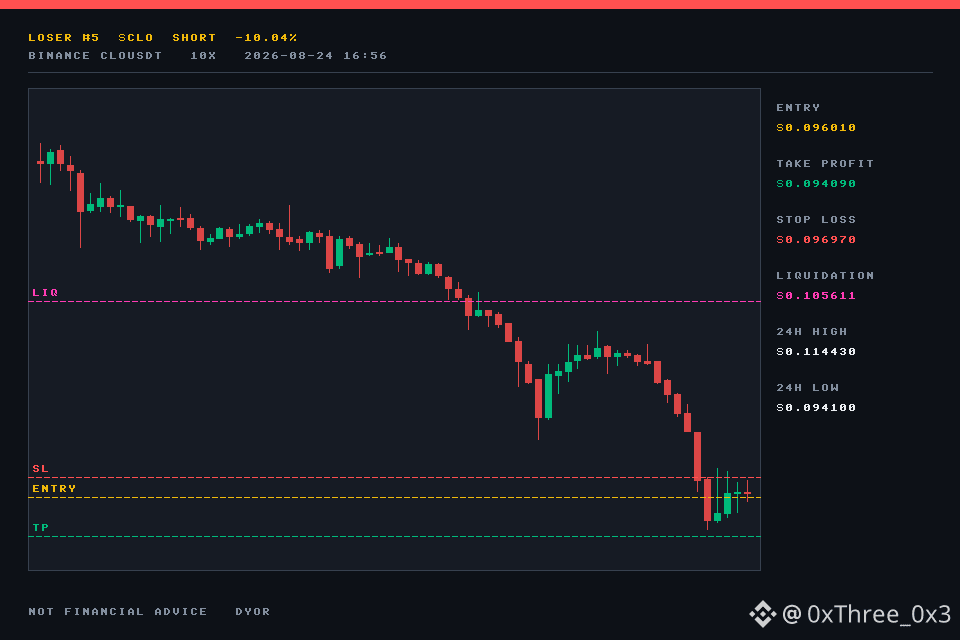Screen dimensions: 960x640
Task: Click the 24H high value "$0.114430"
Action: click(x=816, y=352)
